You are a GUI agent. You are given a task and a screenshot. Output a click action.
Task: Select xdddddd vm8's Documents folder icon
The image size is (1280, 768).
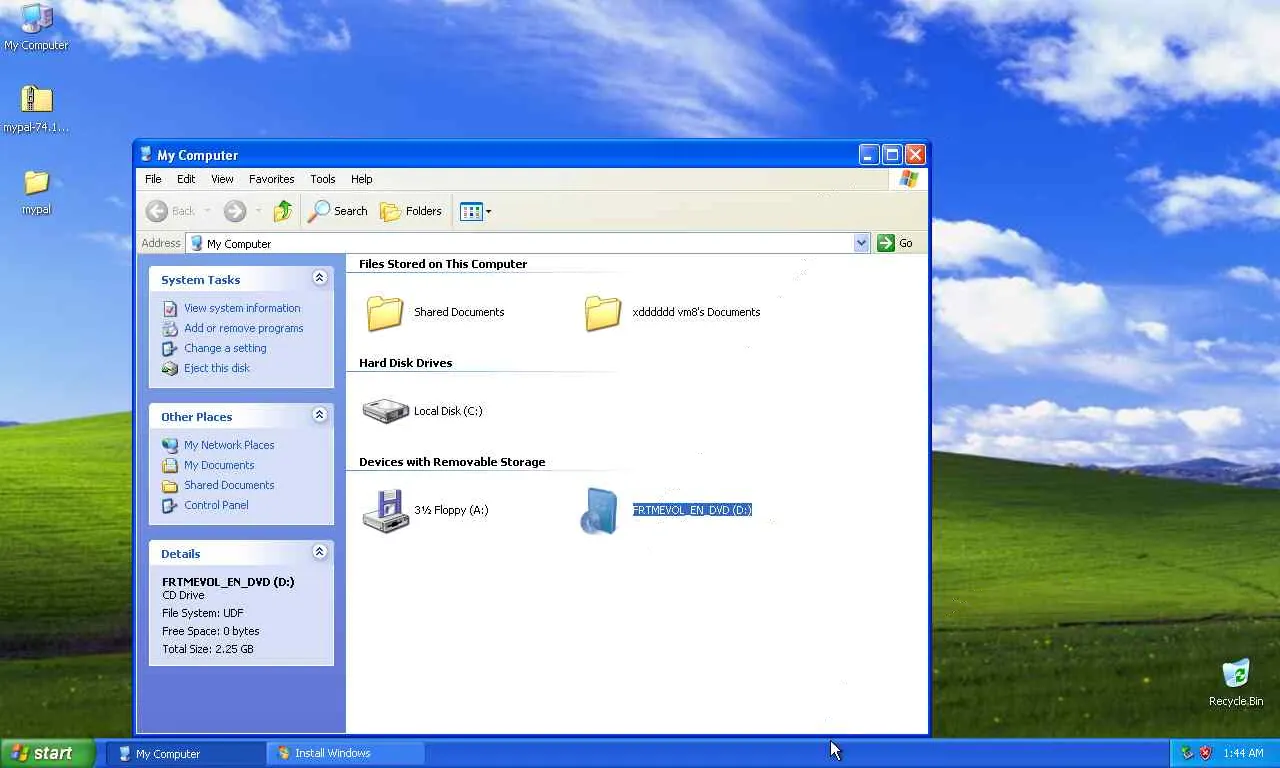tap(603, 313)
